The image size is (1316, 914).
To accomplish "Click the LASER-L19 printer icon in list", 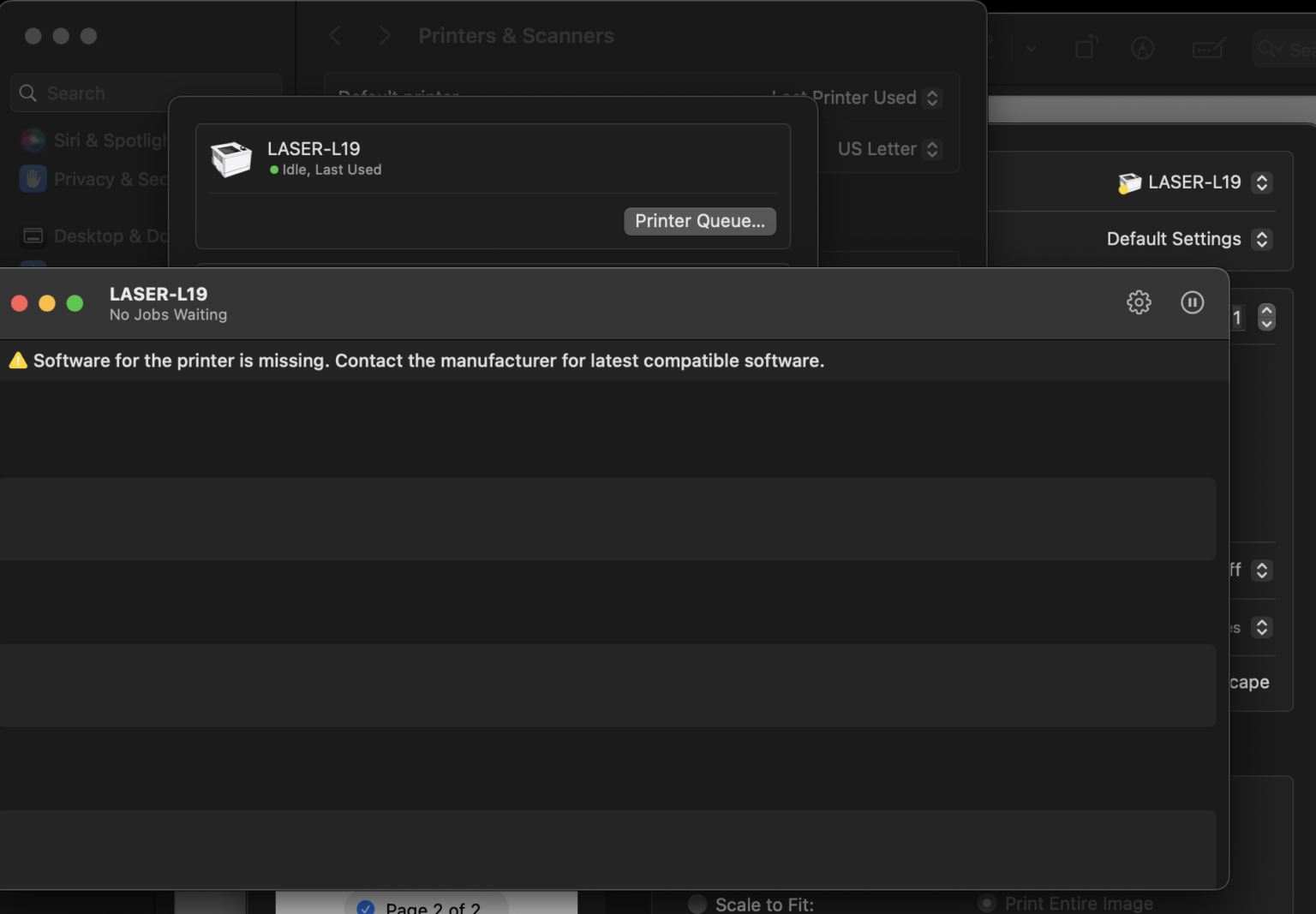I will pyautogui.click(x=231, y=159).
